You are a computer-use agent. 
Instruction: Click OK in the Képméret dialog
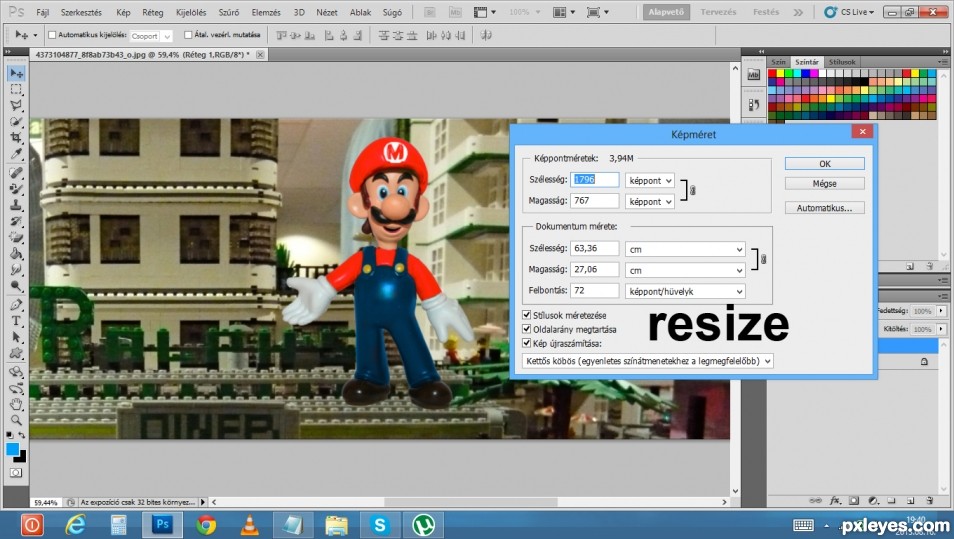[824, 164]
